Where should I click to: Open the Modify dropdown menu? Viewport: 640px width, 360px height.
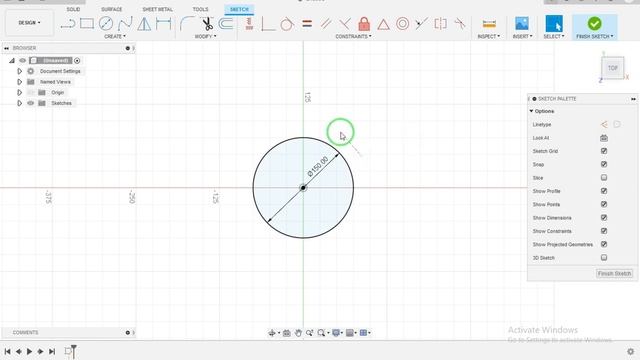[205, 36]
